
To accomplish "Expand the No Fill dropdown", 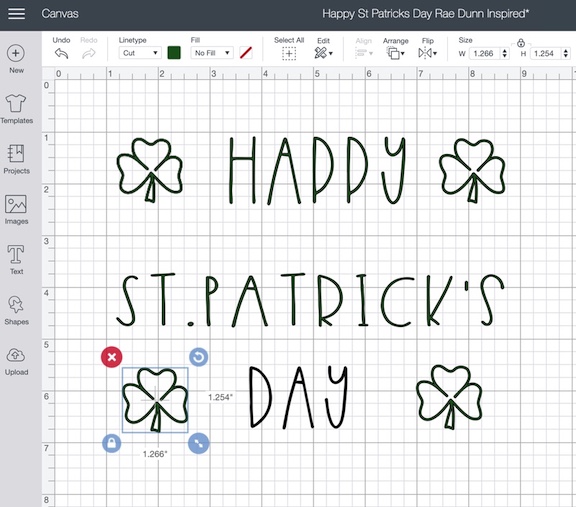I will 212,53.
